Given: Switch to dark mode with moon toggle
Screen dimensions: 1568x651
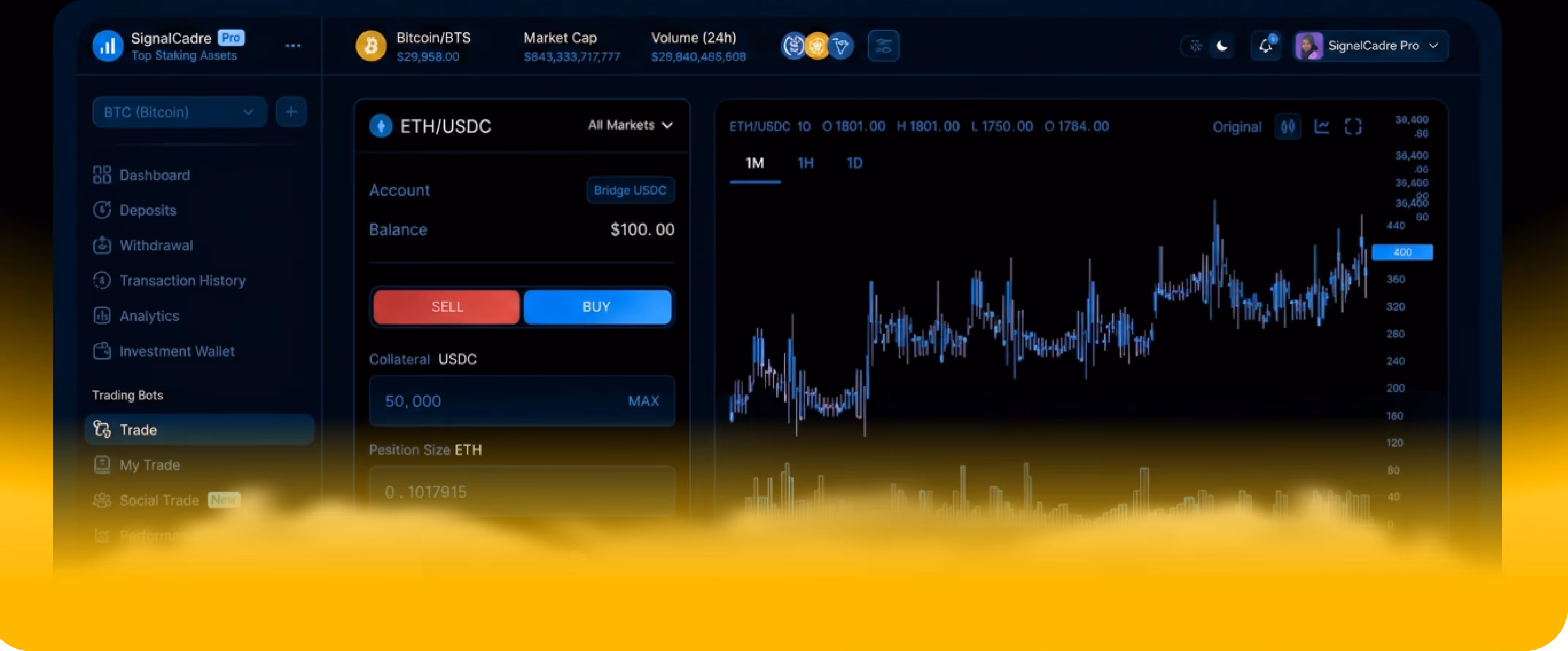Looking at the screenshot, I should click(x=1222, y=46).
